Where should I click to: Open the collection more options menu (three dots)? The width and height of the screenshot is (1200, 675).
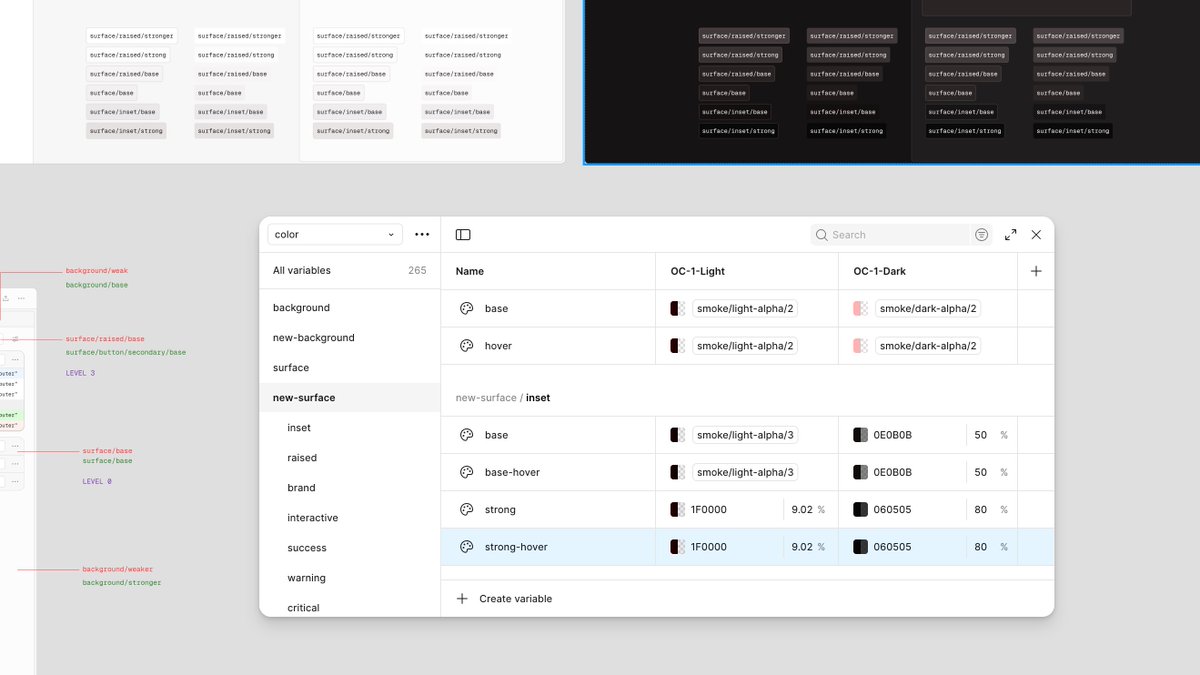(x=422, y=234)
